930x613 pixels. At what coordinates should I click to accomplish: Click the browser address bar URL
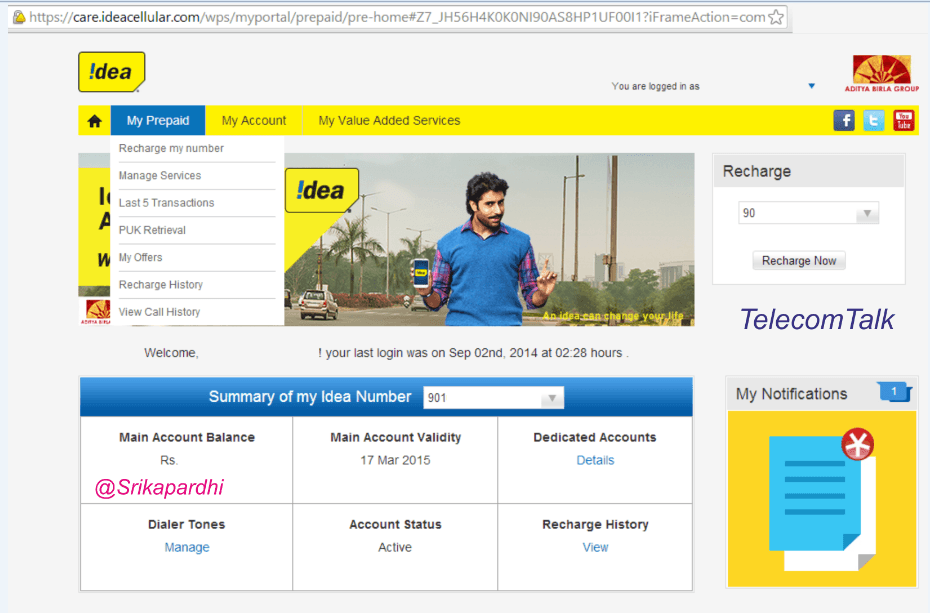[x=397, y=17]
